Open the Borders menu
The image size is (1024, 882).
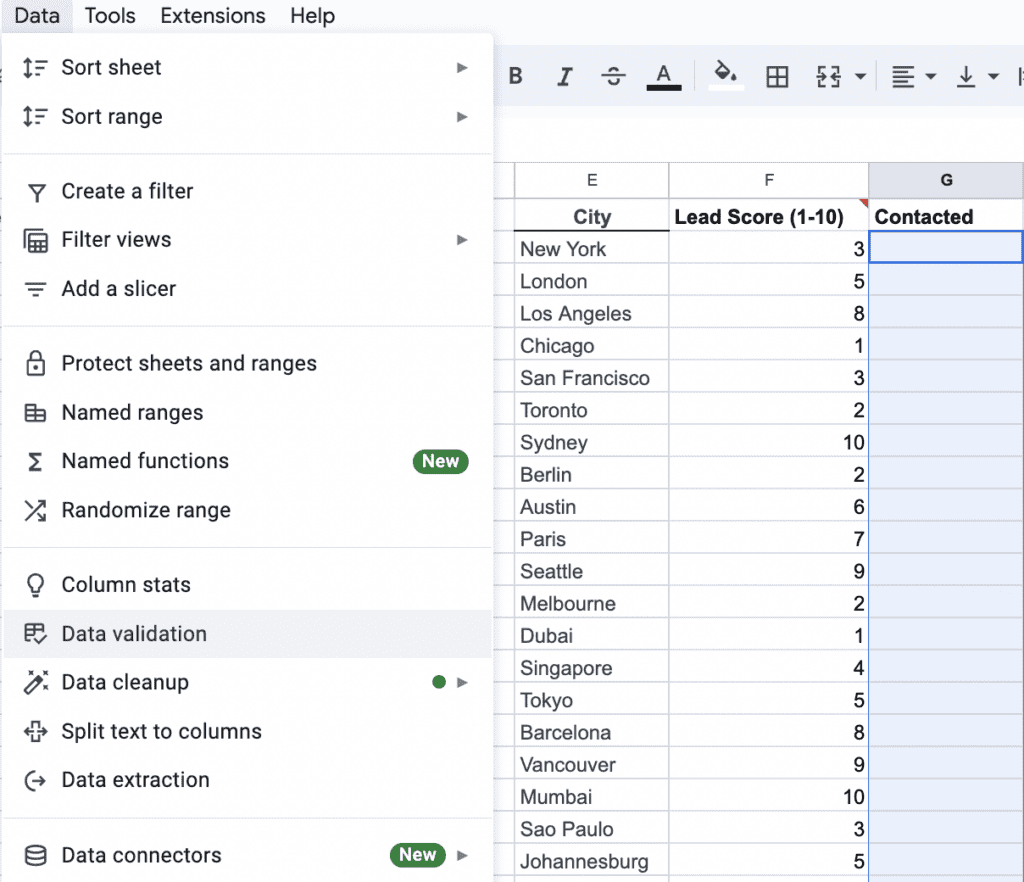coord(777,76)
